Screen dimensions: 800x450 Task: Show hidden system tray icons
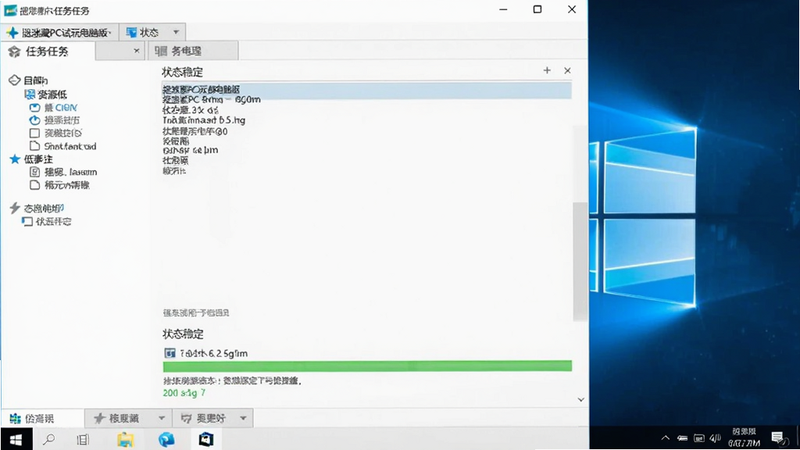(665, 438)
